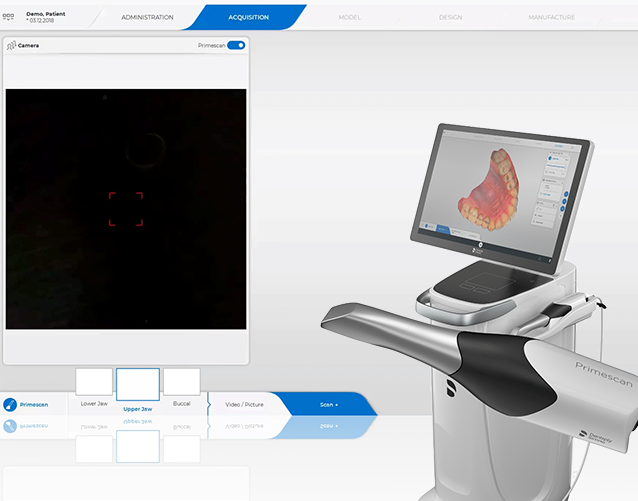
Task: Open the Design phase tab
Action: coord(450,17)
